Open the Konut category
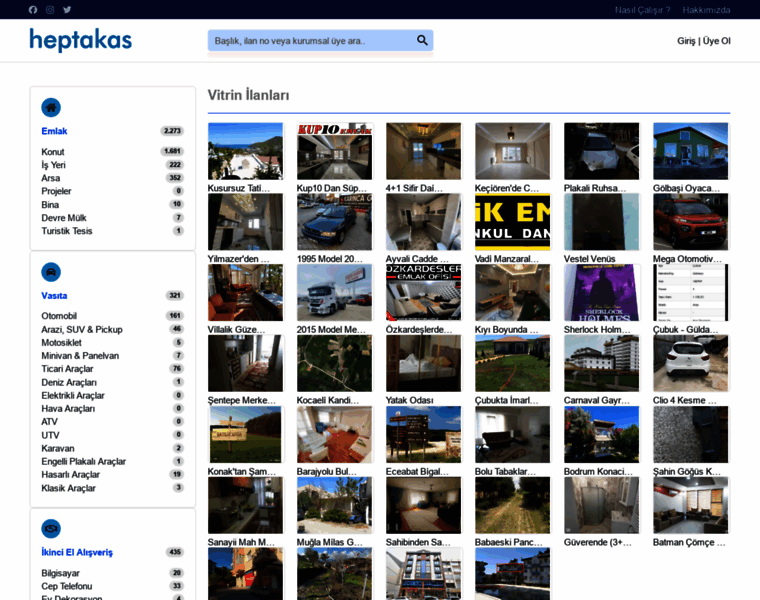The height and width of the screenshot is (600, 760). 53,152
